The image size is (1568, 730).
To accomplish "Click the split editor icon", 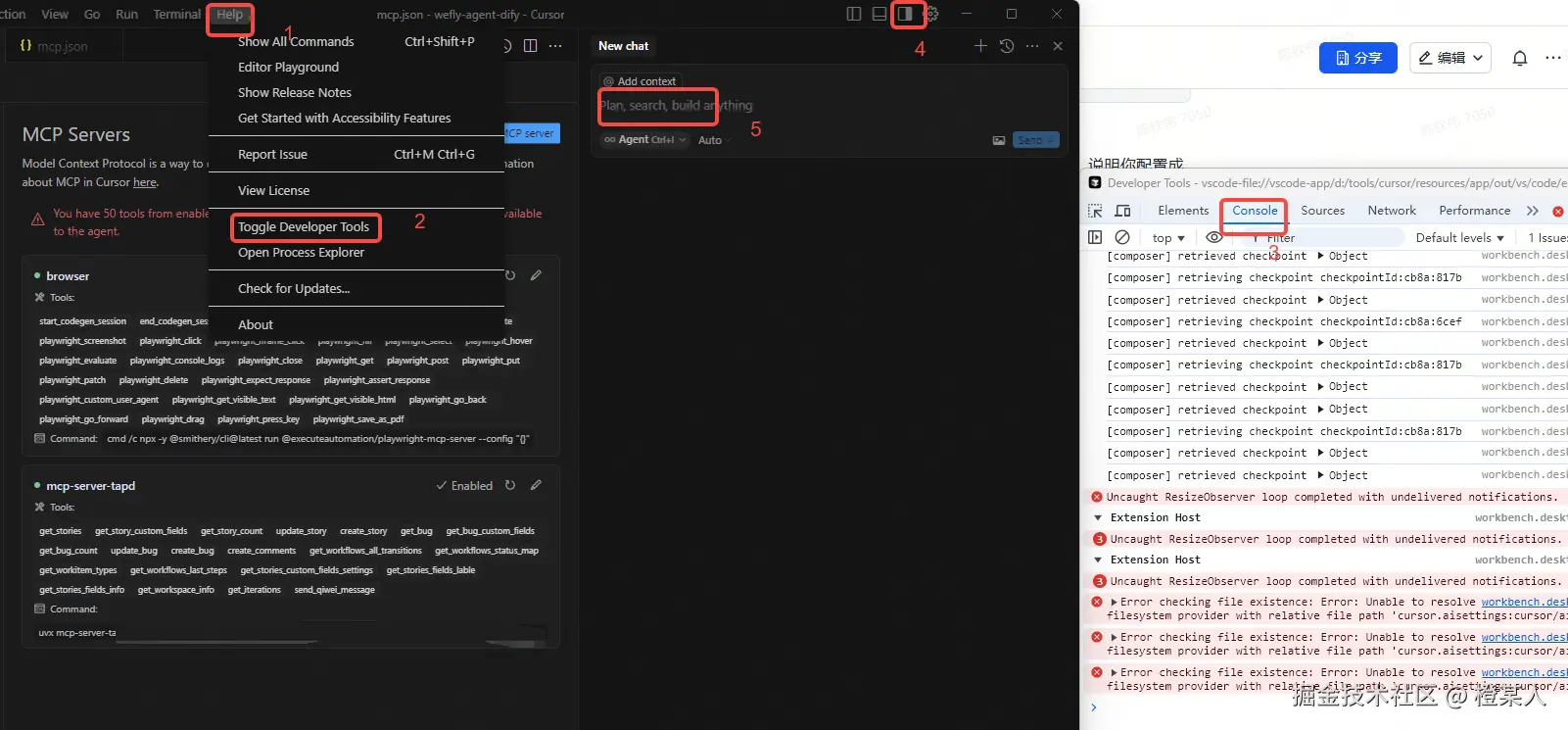I will click(x=530, y=46).
